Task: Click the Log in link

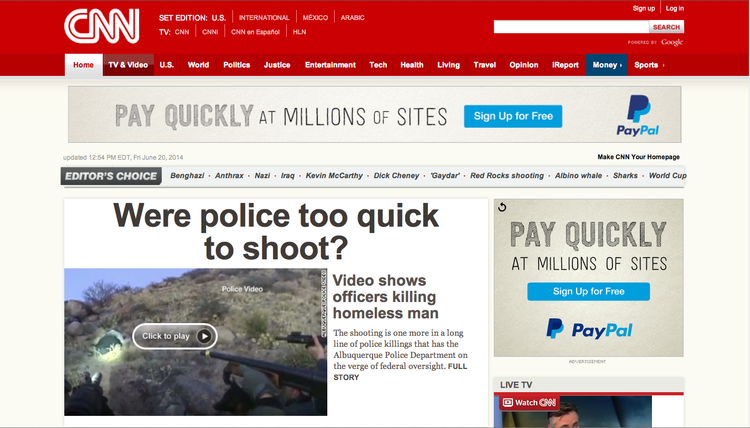Action: tap(674, 8)
